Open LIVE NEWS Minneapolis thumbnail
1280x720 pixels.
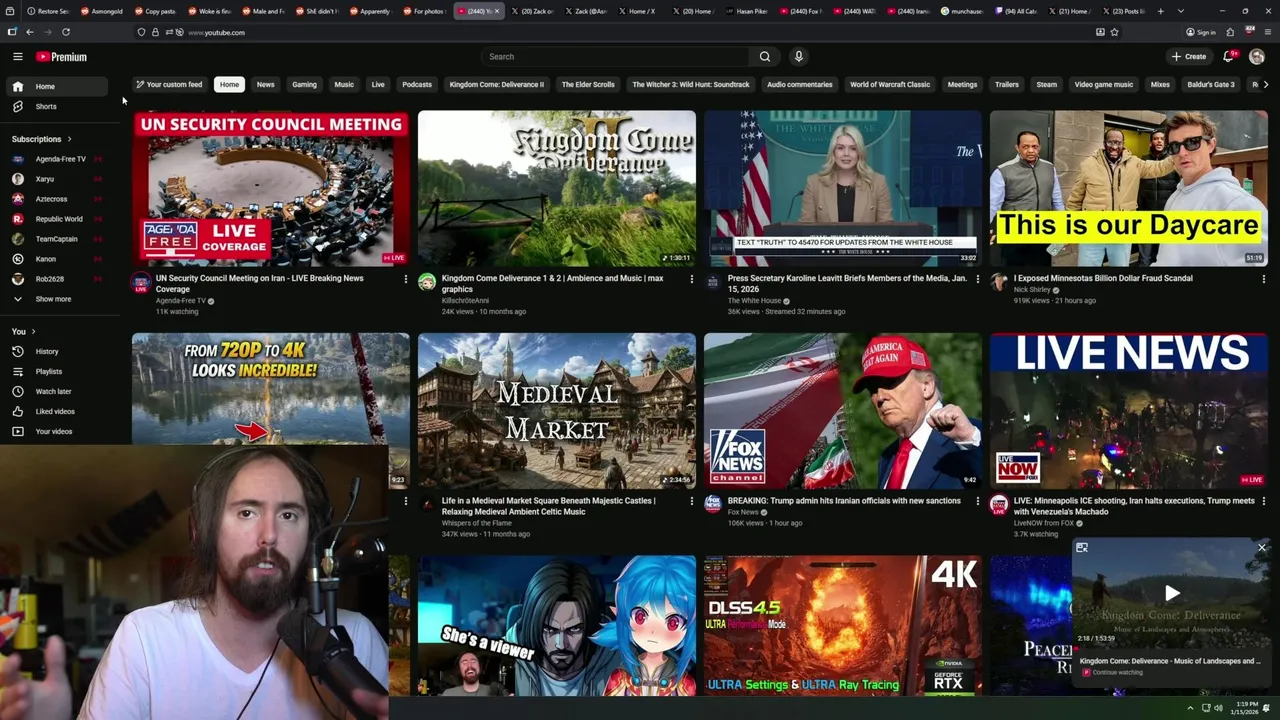(x=1129, y=411)
